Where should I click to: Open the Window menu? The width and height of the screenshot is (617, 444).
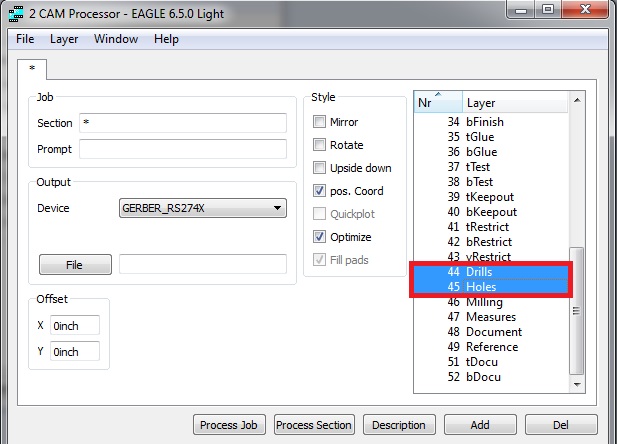(116, 39)
